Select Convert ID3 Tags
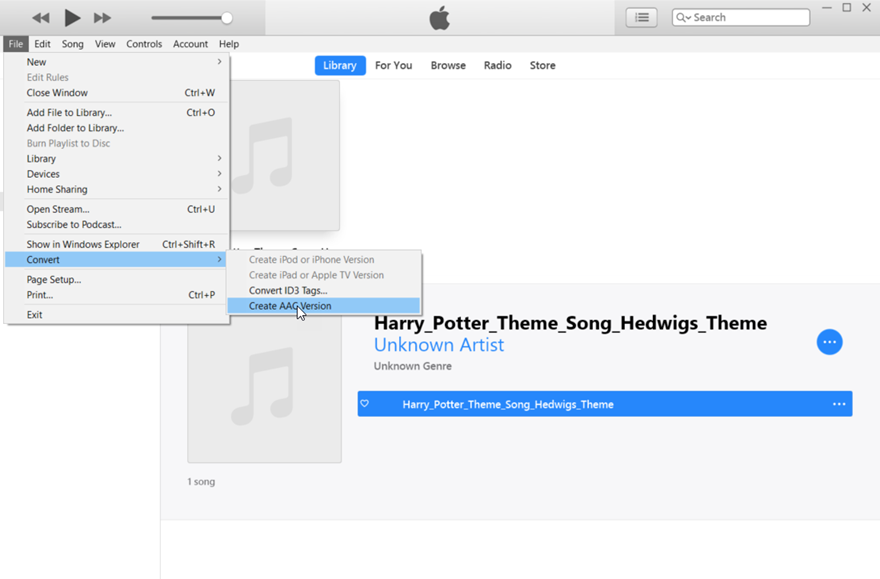Image resolution: width=880 pixels, height=579 pixels. 324,290
